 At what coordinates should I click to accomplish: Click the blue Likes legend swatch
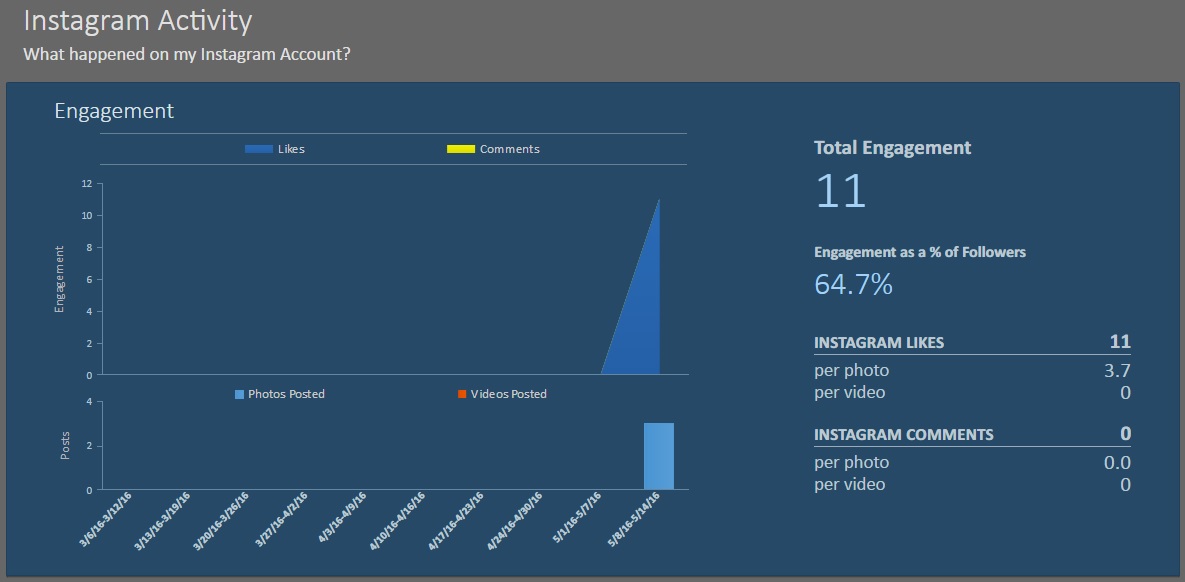tap(258, 149)
